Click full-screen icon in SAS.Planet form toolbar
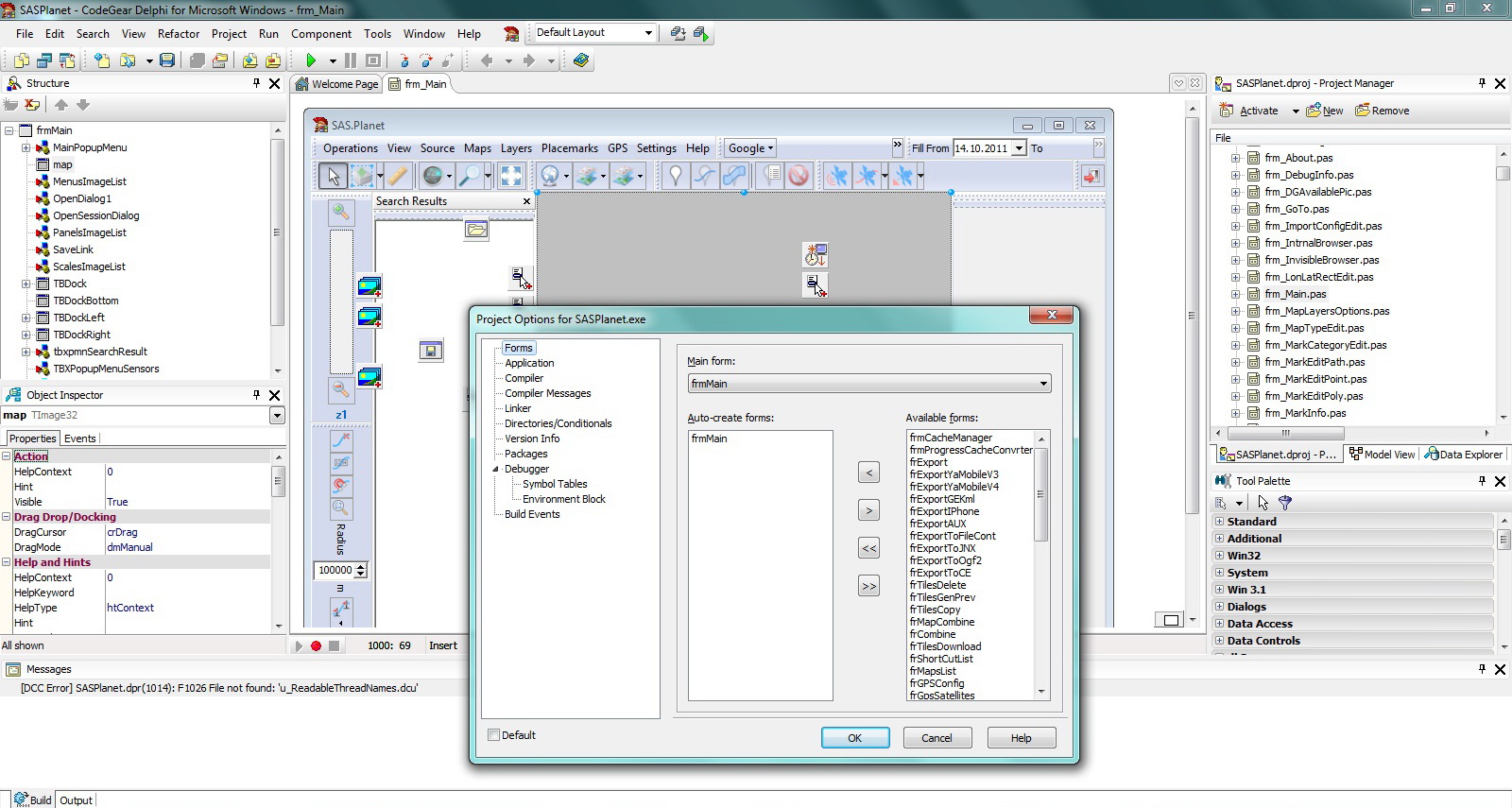Screen dimensions: 1512x808 (510, 176)
